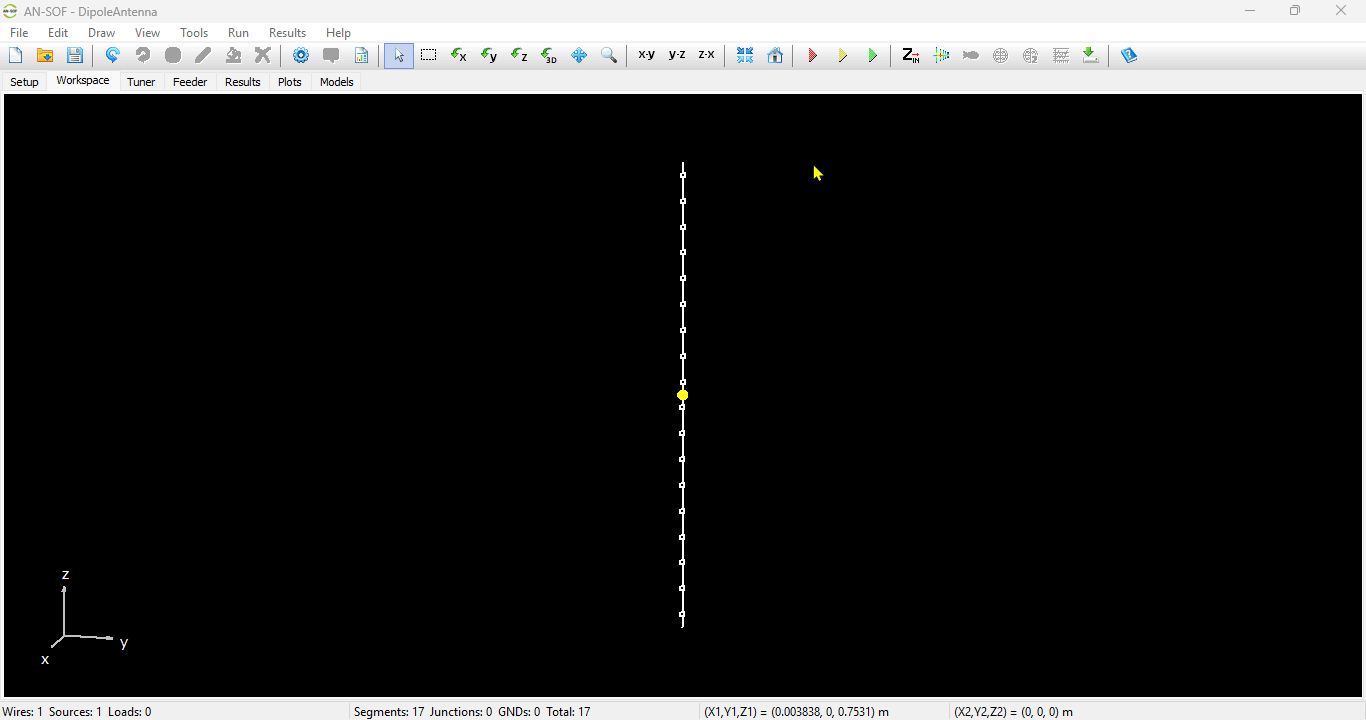Open the help book icon
This screenshot has width=1366, height=720.
(x=1129, y=56)
